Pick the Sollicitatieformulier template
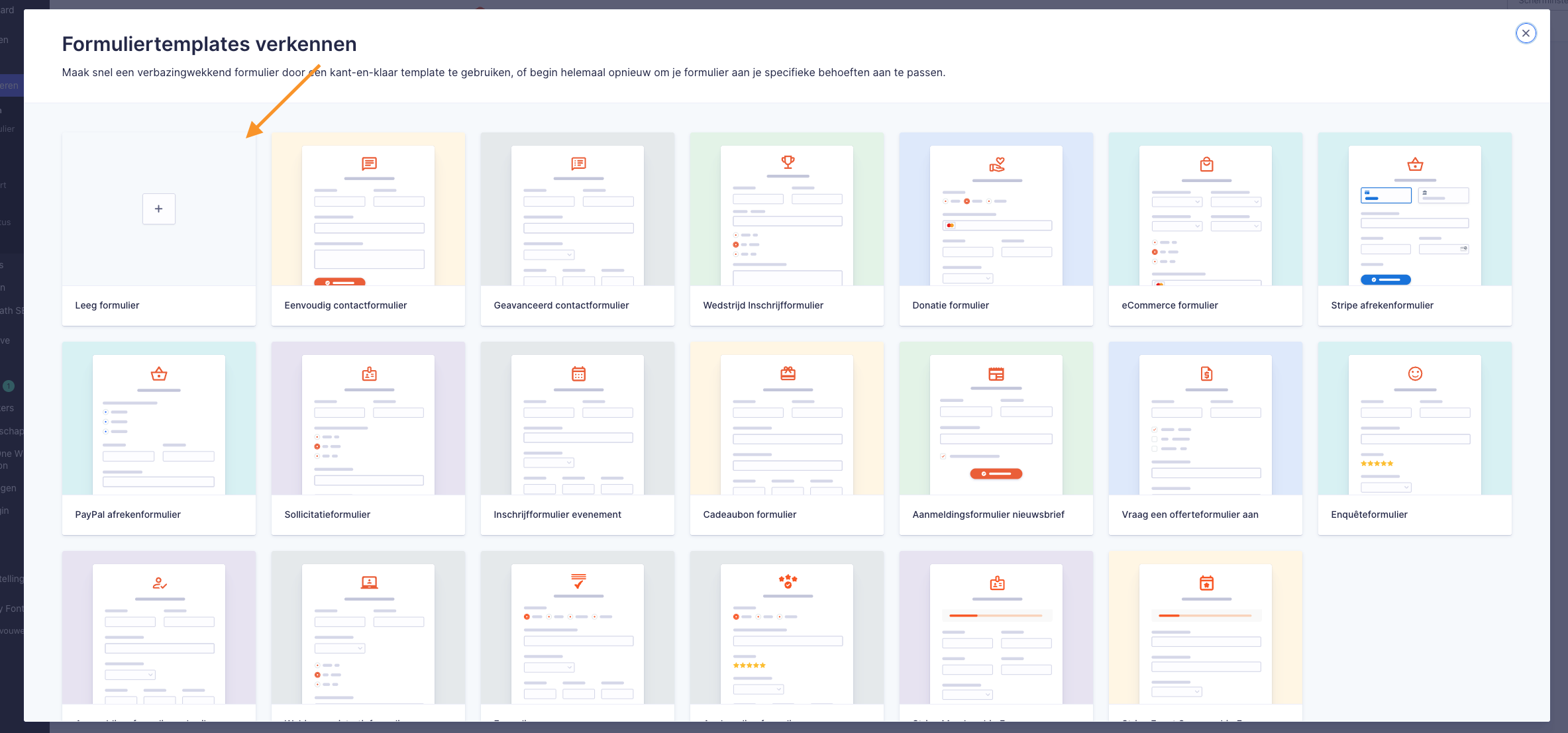The width and height of the screenshot is (1568, 733). tap(368, 438)
